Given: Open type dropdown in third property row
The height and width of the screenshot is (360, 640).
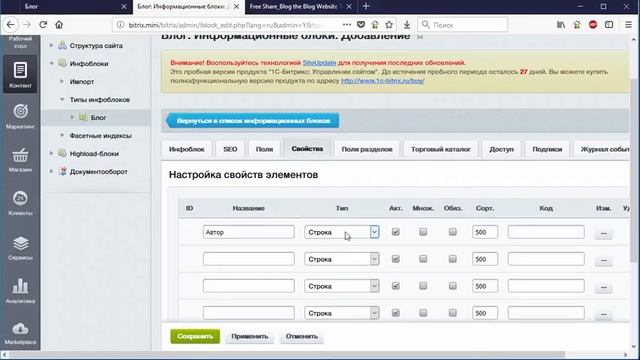Looking at the screenshot, I should [x=342, y=286].
